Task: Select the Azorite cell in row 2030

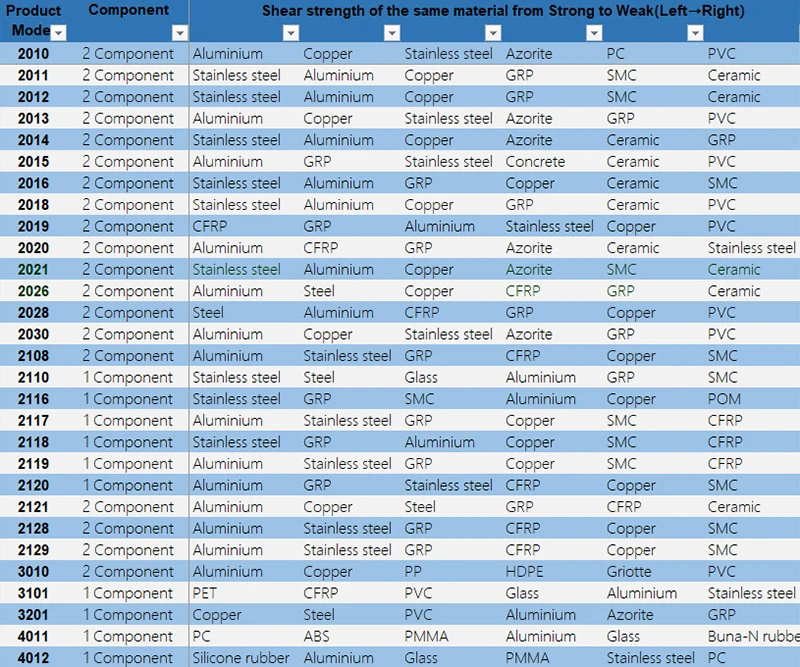Action: tap(529, 334)
